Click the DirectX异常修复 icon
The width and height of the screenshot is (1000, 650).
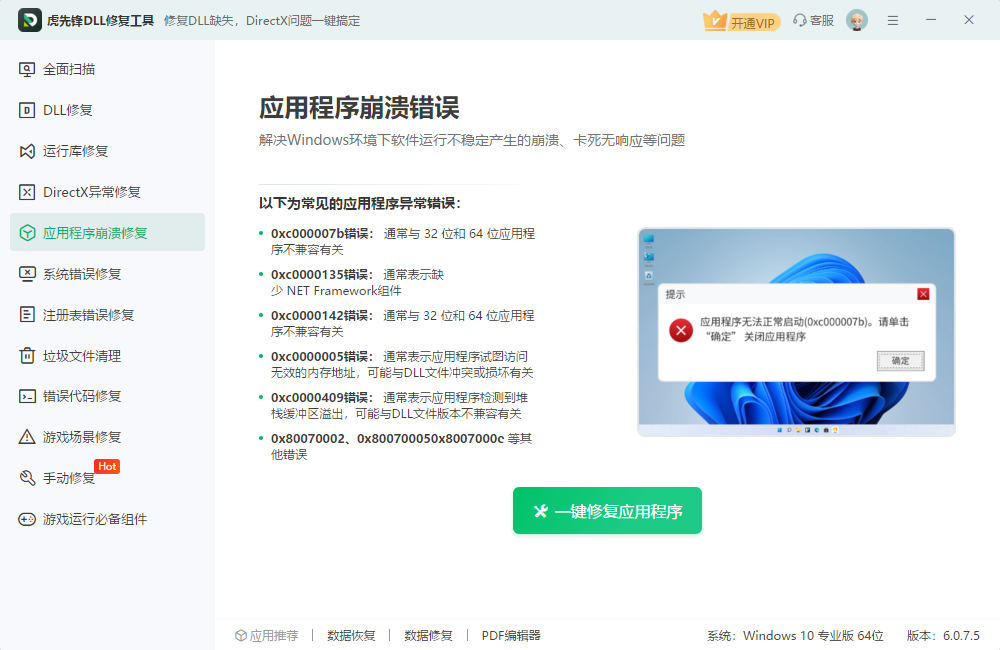tap(27, 192)
